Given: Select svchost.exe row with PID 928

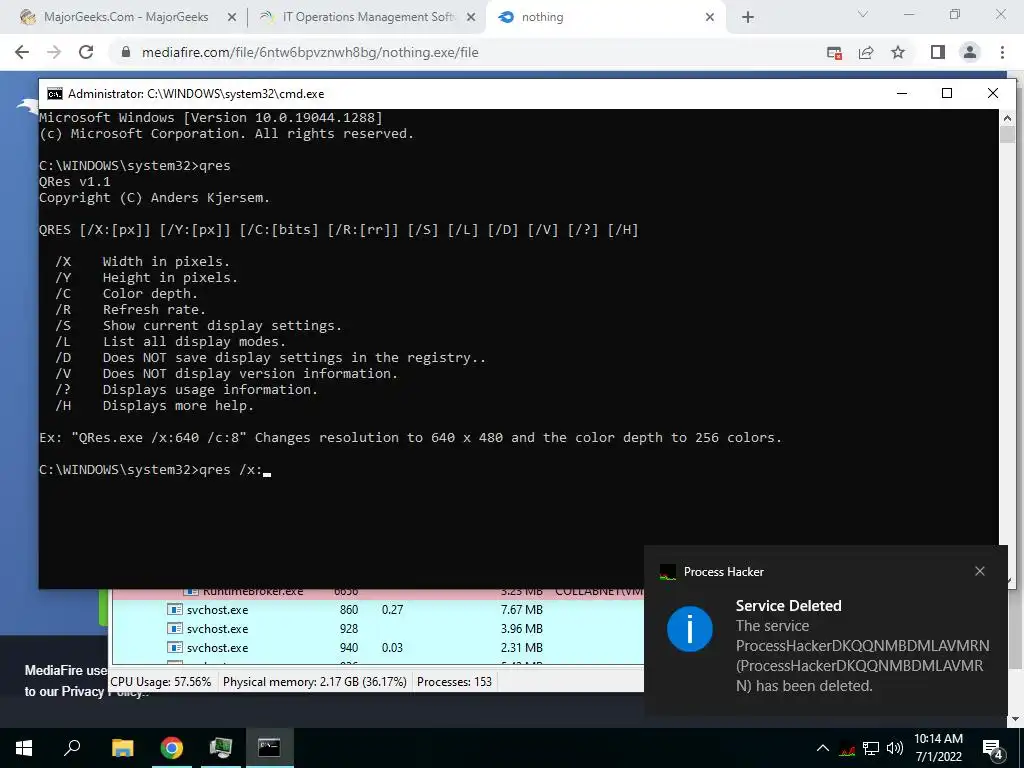Looking at the screenshot, I should tap(377, 628).
